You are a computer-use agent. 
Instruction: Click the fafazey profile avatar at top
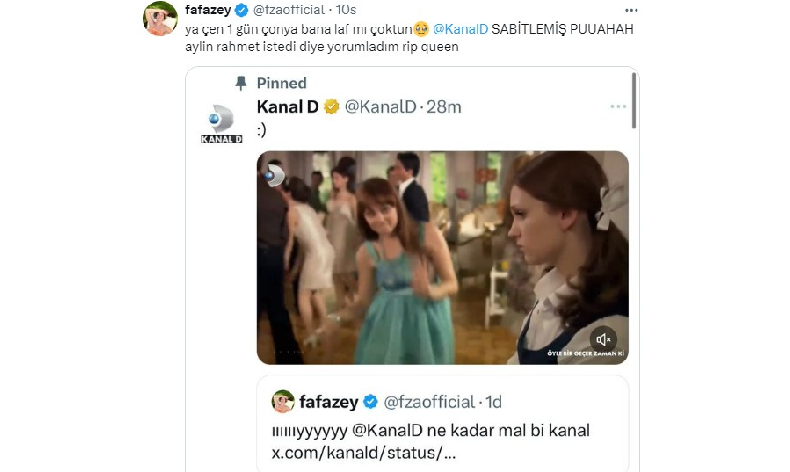click(160, 18)
